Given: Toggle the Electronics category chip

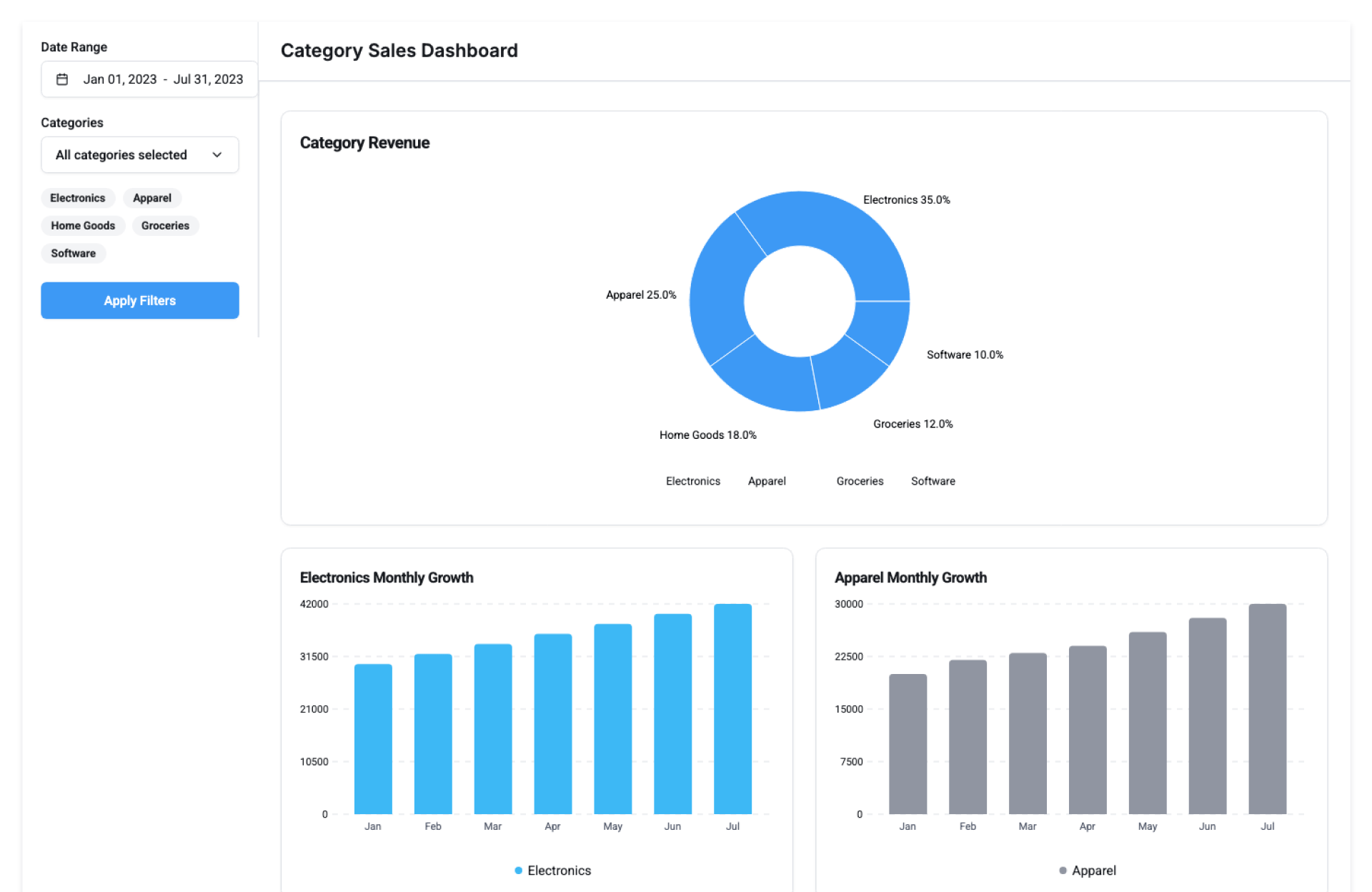Looking at the screenshot, I should pos(77,198).
